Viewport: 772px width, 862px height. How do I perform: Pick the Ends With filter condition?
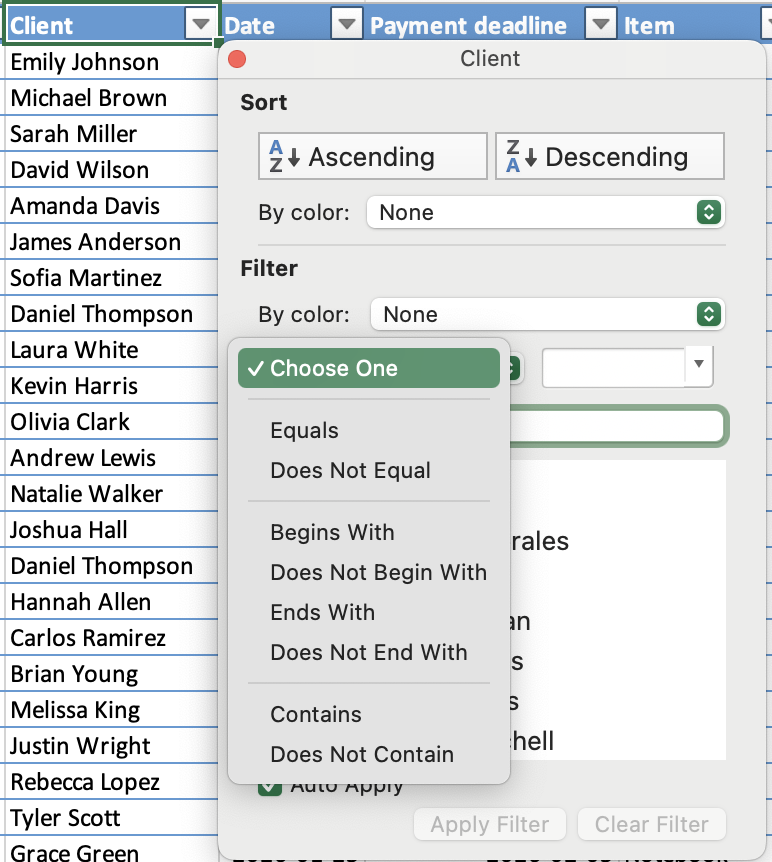pyautogui.click(x=322, y=613)
